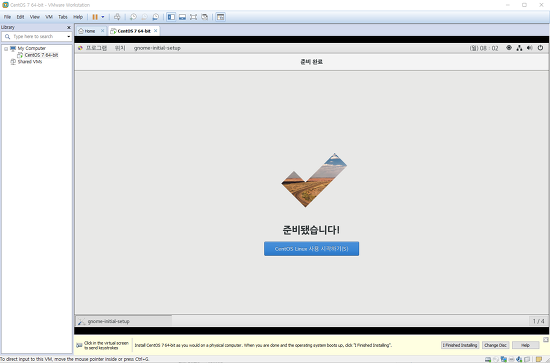
Task: Toggle the library sidebar view icon
Action: pos(171,17)
